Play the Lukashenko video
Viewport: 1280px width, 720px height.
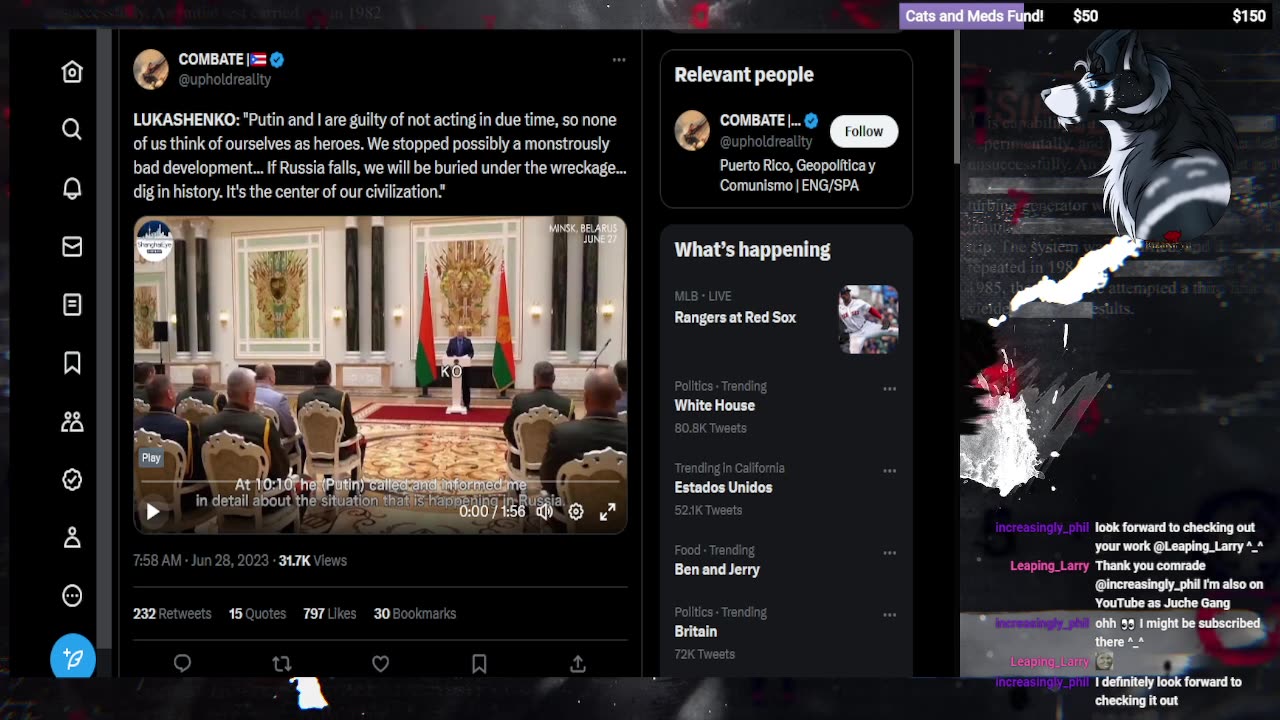[153, 512]
